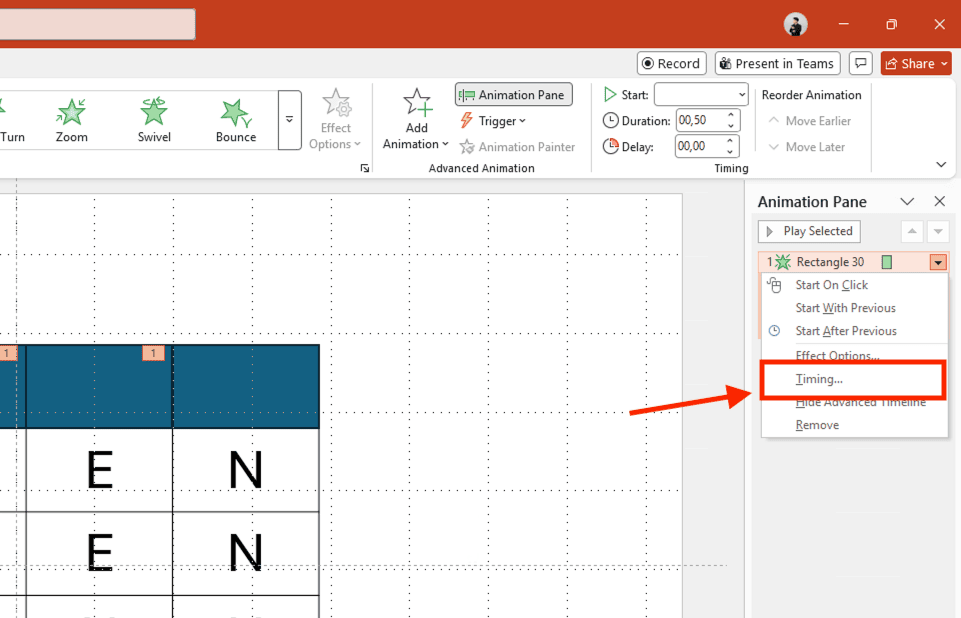This screenshot has width=961, height=618.
Task: Decrease Duration with the down stepper
Action: [x=731, y=126]
